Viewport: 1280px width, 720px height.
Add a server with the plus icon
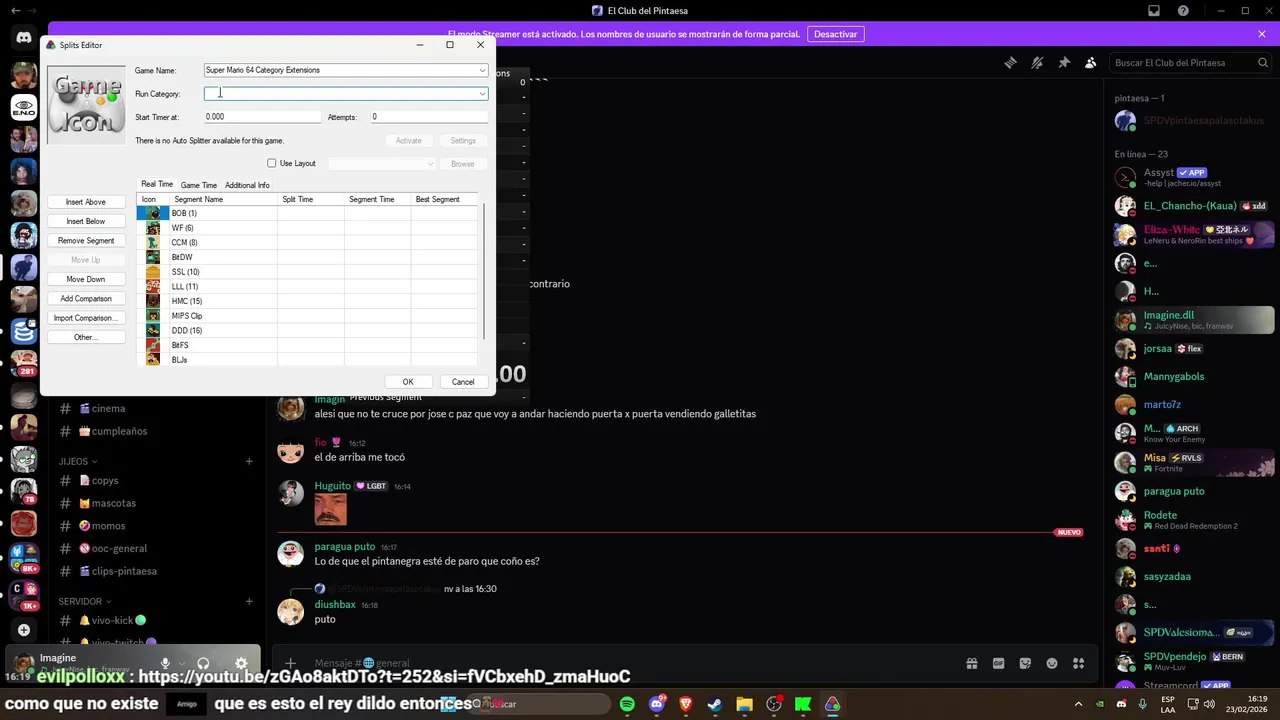point(24,631)
